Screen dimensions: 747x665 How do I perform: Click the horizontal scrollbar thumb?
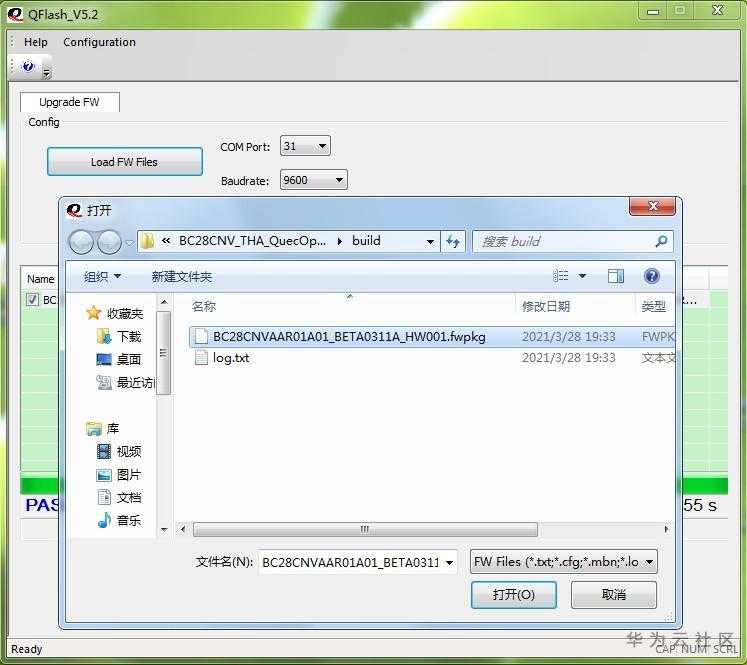click(365, 529)
